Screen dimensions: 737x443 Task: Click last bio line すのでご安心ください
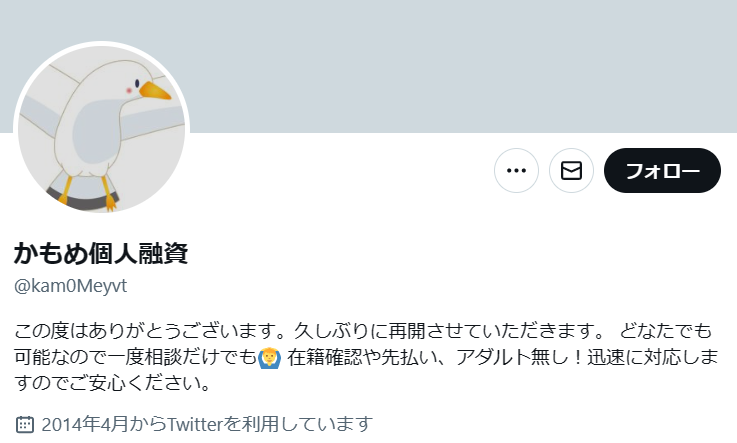(x=112, y=384)
